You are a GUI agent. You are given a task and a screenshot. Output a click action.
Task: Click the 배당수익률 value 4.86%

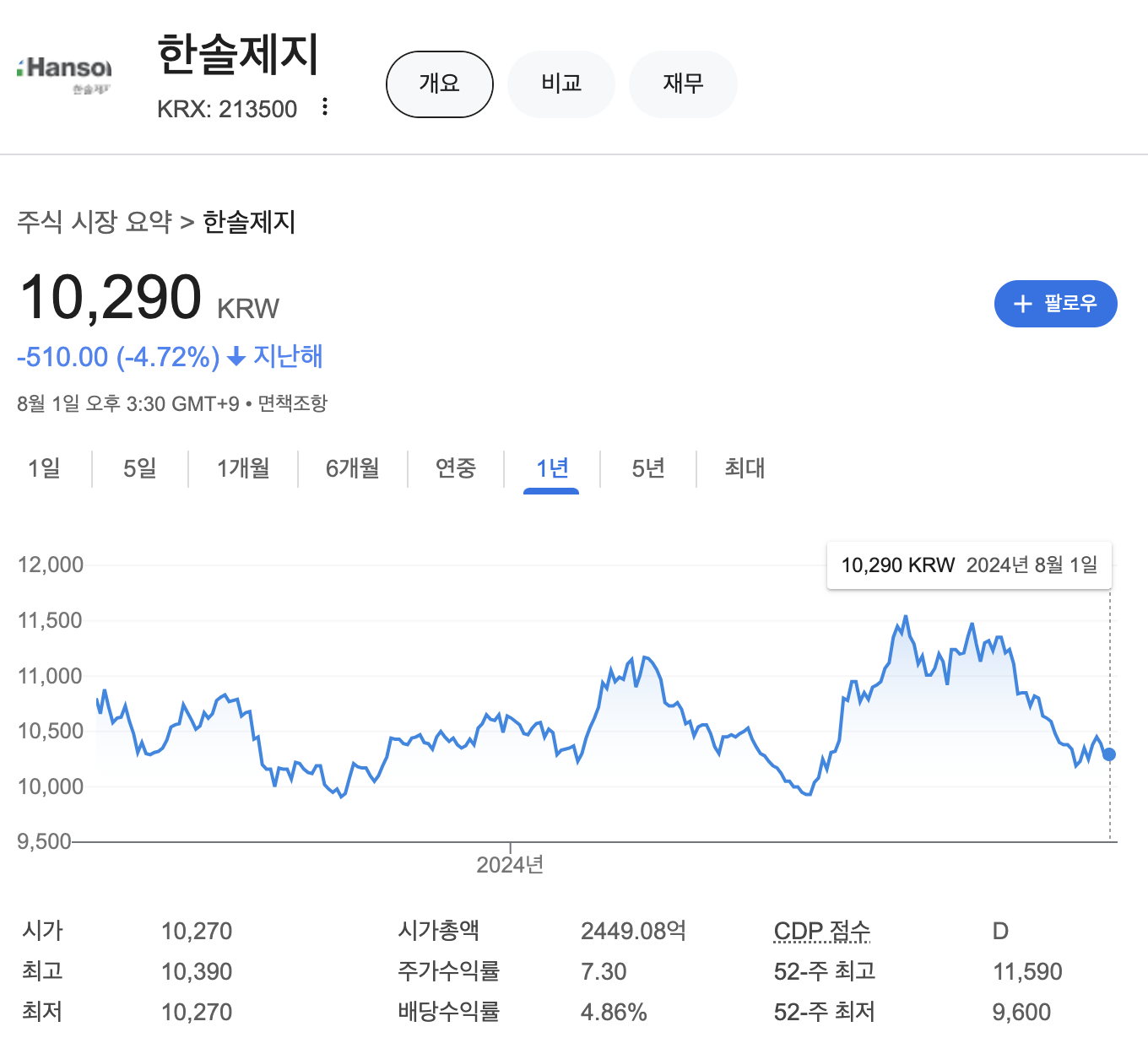614,1012
